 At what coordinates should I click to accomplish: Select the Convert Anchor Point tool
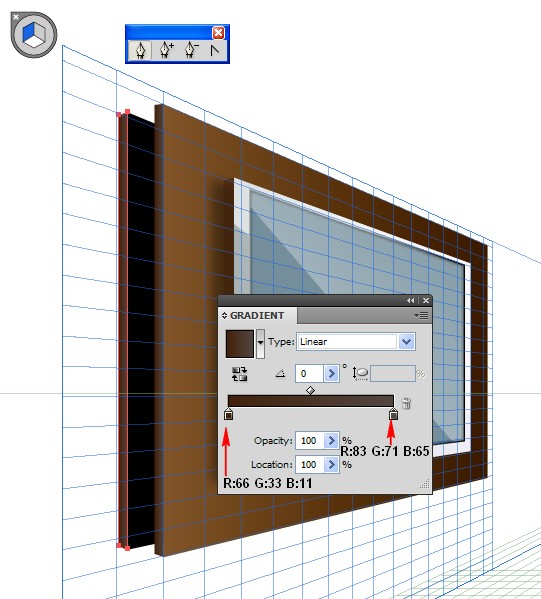point(215,50)
